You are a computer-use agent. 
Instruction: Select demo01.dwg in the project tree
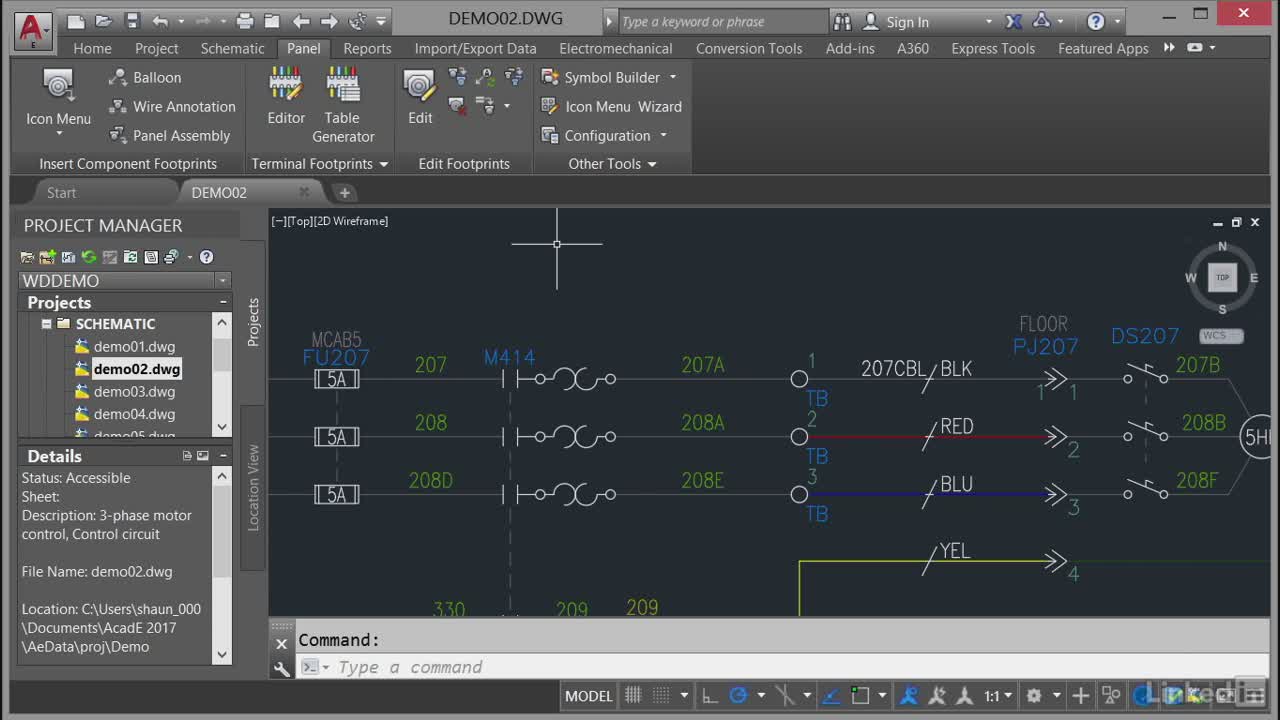click(x=134, y=346)
